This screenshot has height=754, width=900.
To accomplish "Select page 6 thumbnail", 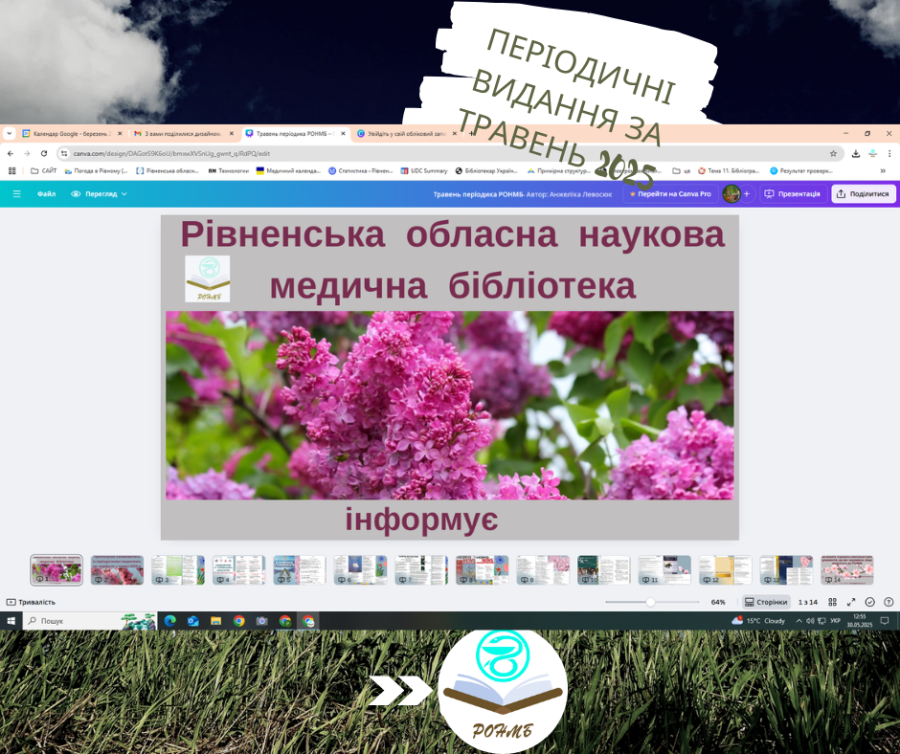I will click(360, 570).
